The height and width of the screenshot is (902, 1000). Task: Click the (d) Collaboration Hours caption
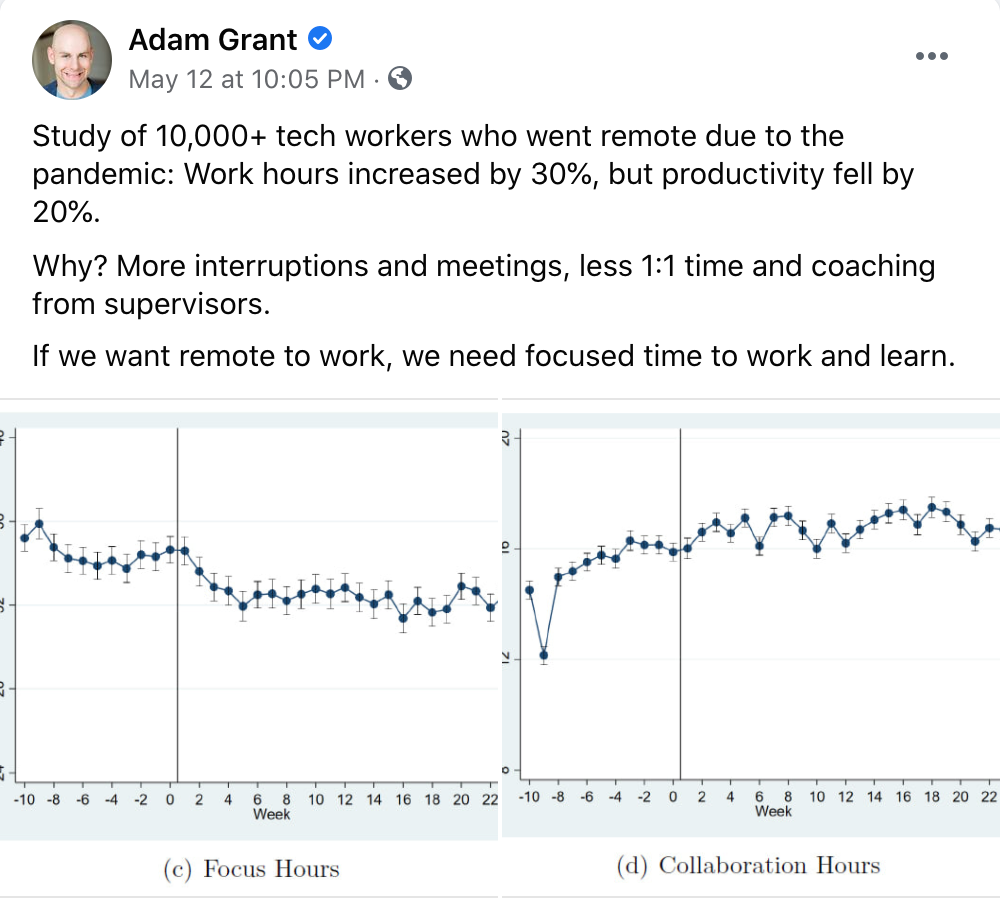click(x=748, y=866)
